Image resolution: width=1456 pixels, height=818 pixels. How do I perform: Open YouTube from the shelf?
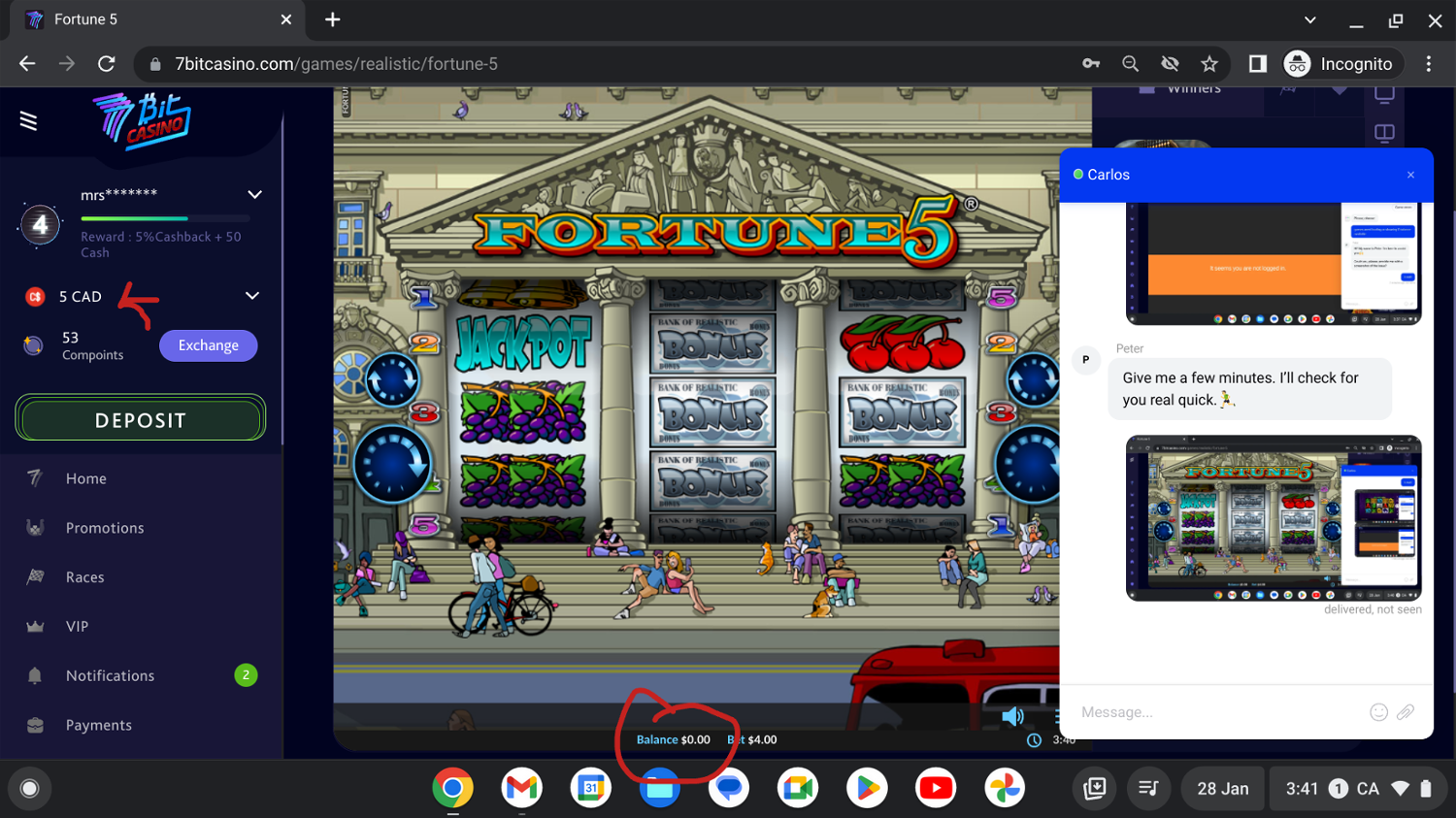click(936, 788)
